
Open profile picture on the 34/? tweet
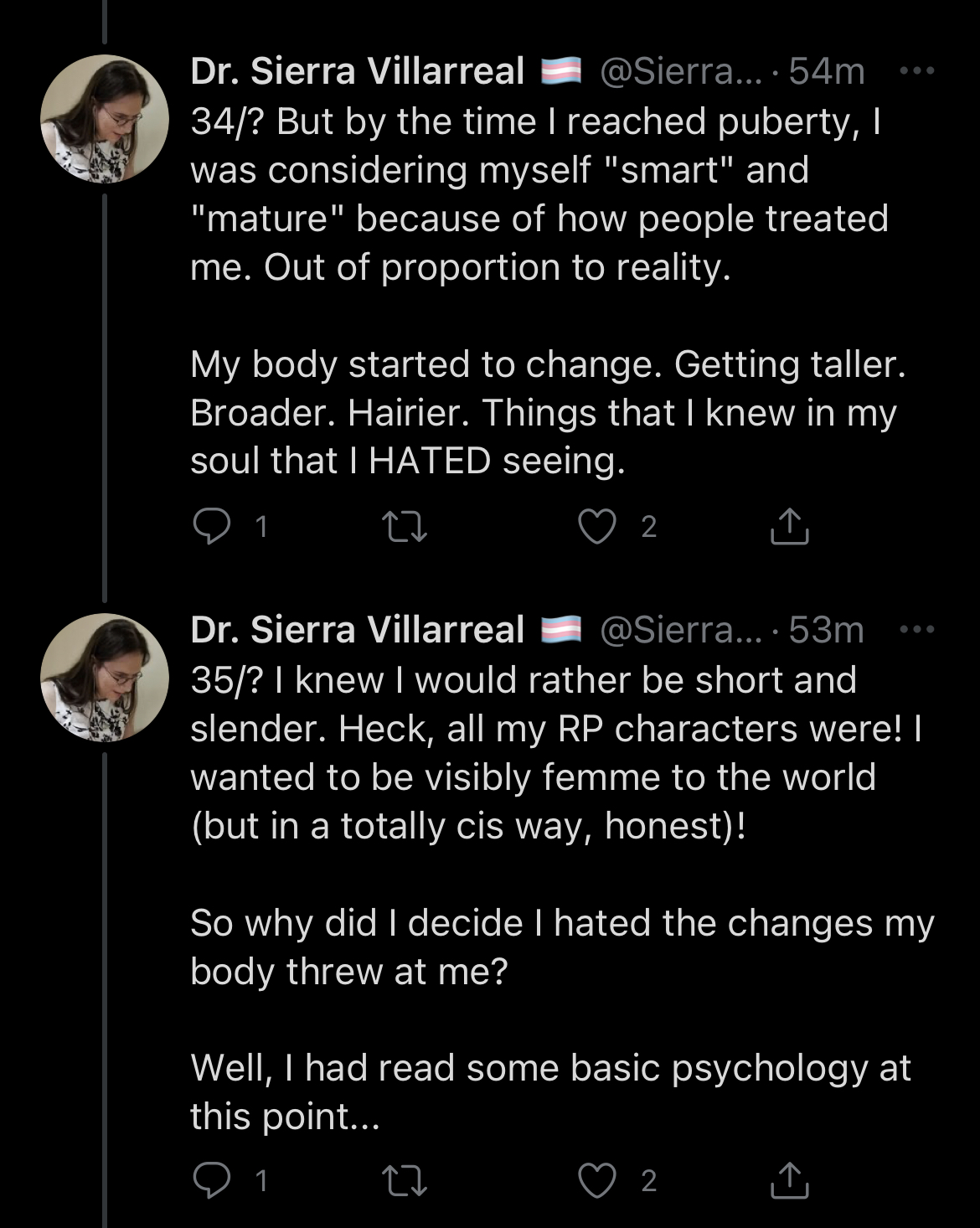click(x=105, y=119)
